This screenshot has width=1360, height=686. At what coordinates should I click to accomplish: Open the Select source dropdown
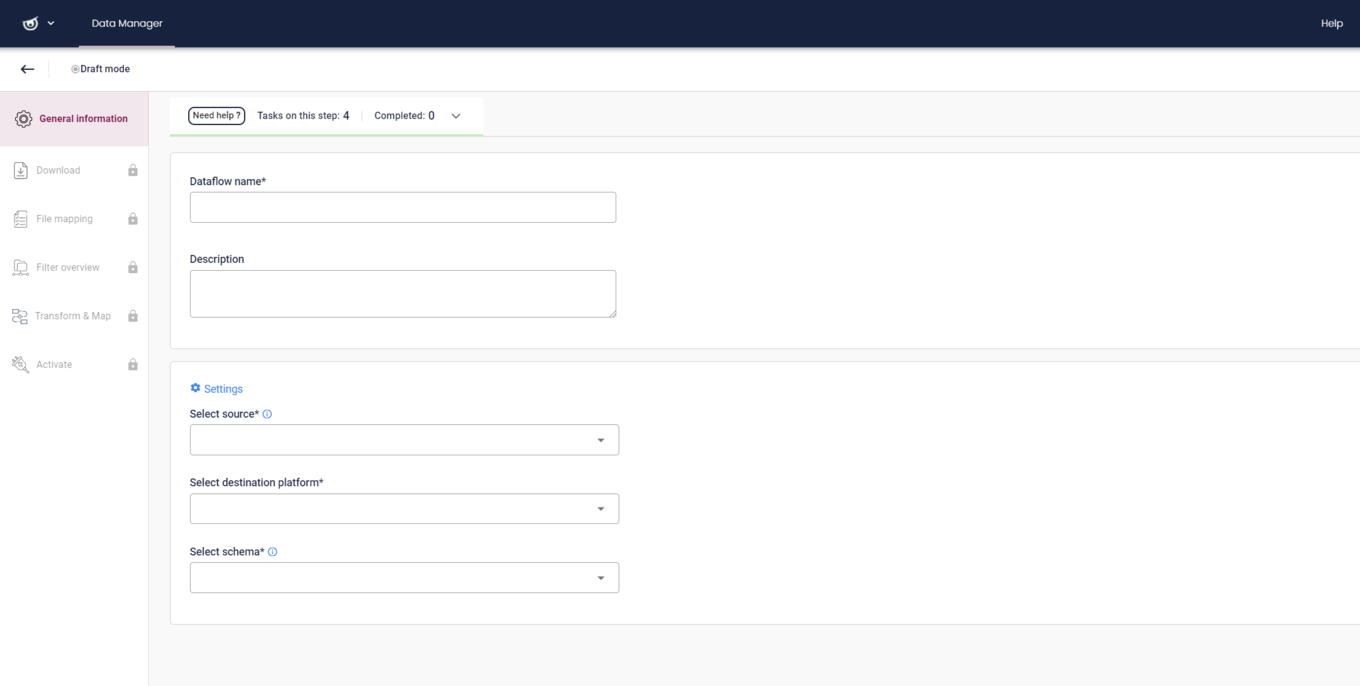point(404,440)
